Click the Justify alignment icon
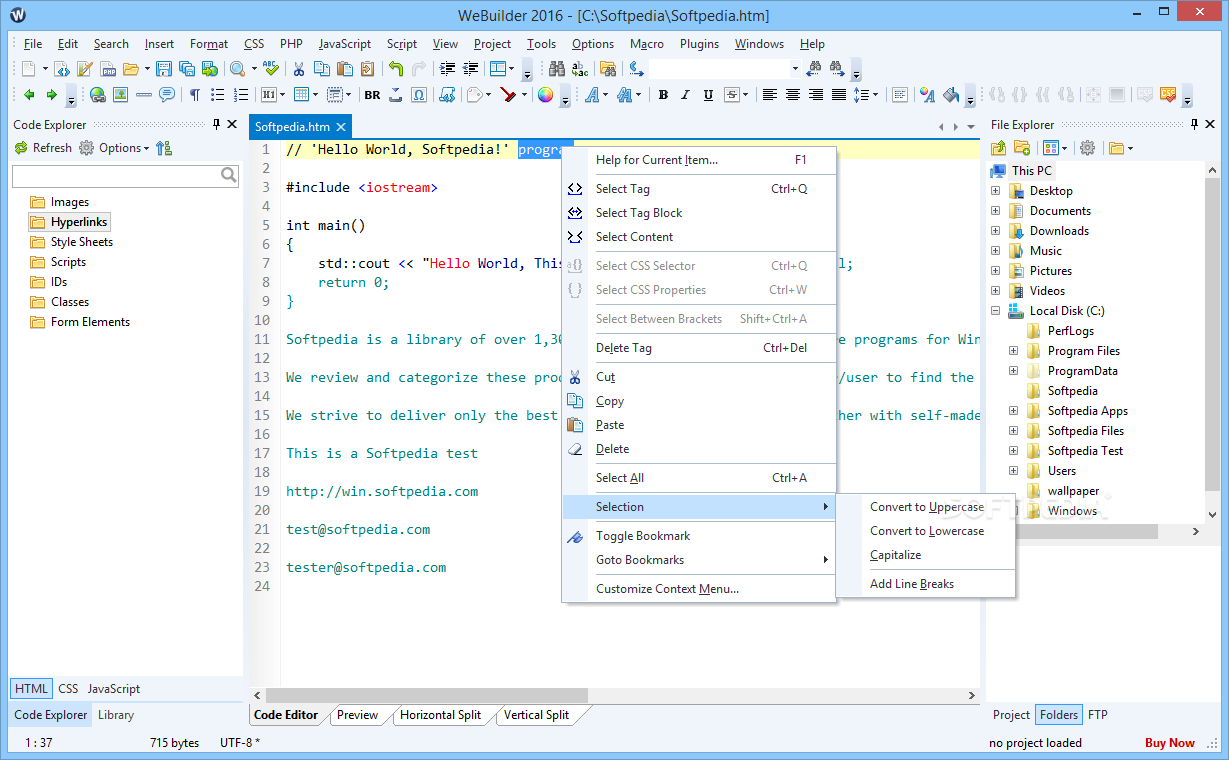This screenshot has height=760, width=1229. click(x=838, y=95)
